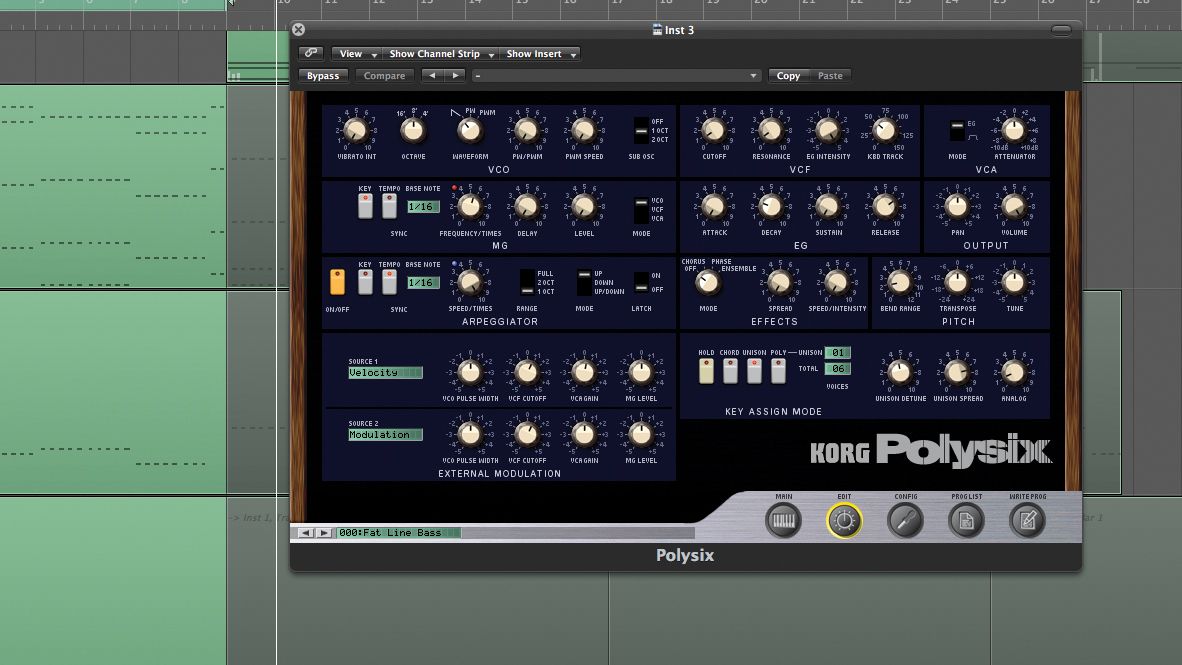Viewport: 1182px width, 665px height.
Task: Click the Effects Mode selector knob
Action: coord(707,283)
